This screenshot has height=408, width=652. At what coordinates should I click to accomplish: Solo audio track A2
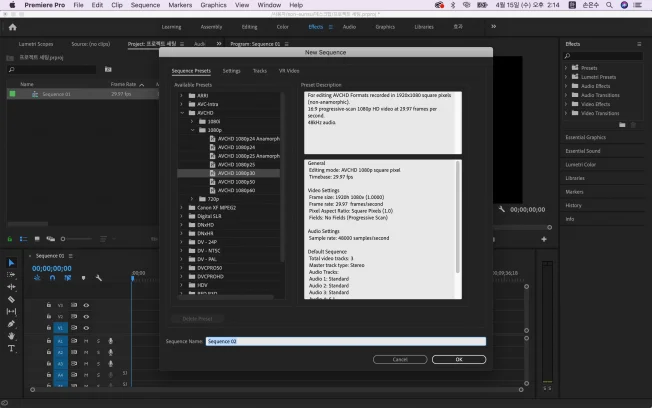(x=99, y=352)
